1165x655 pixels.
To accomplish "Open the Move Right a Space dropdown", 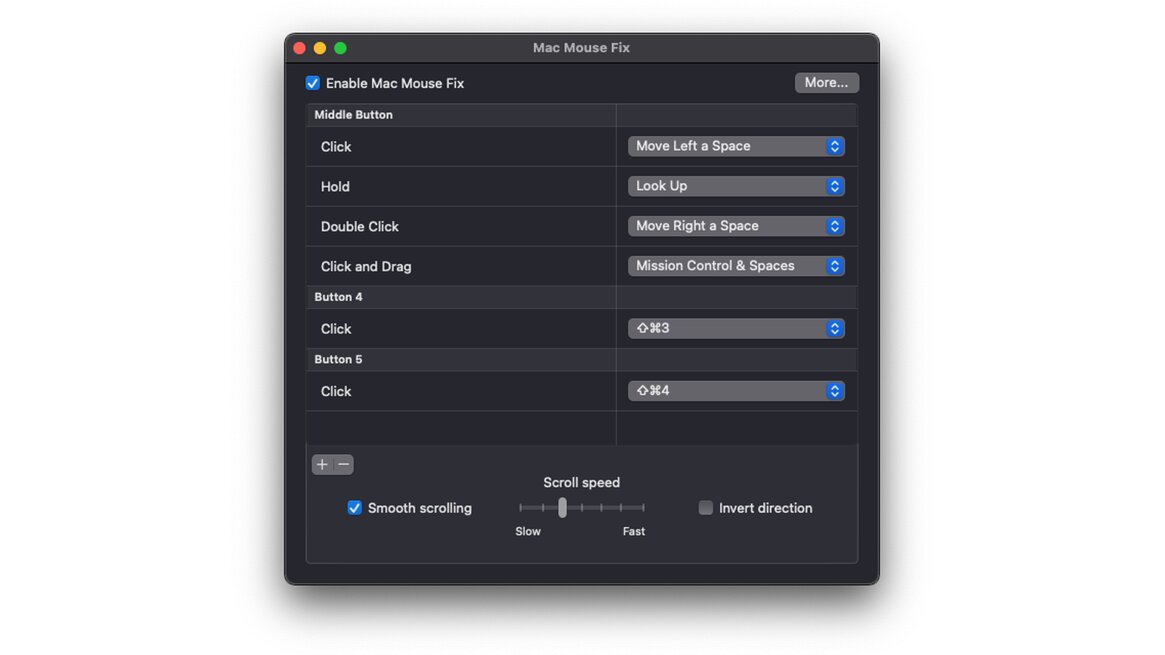I will tap(736, 226).
